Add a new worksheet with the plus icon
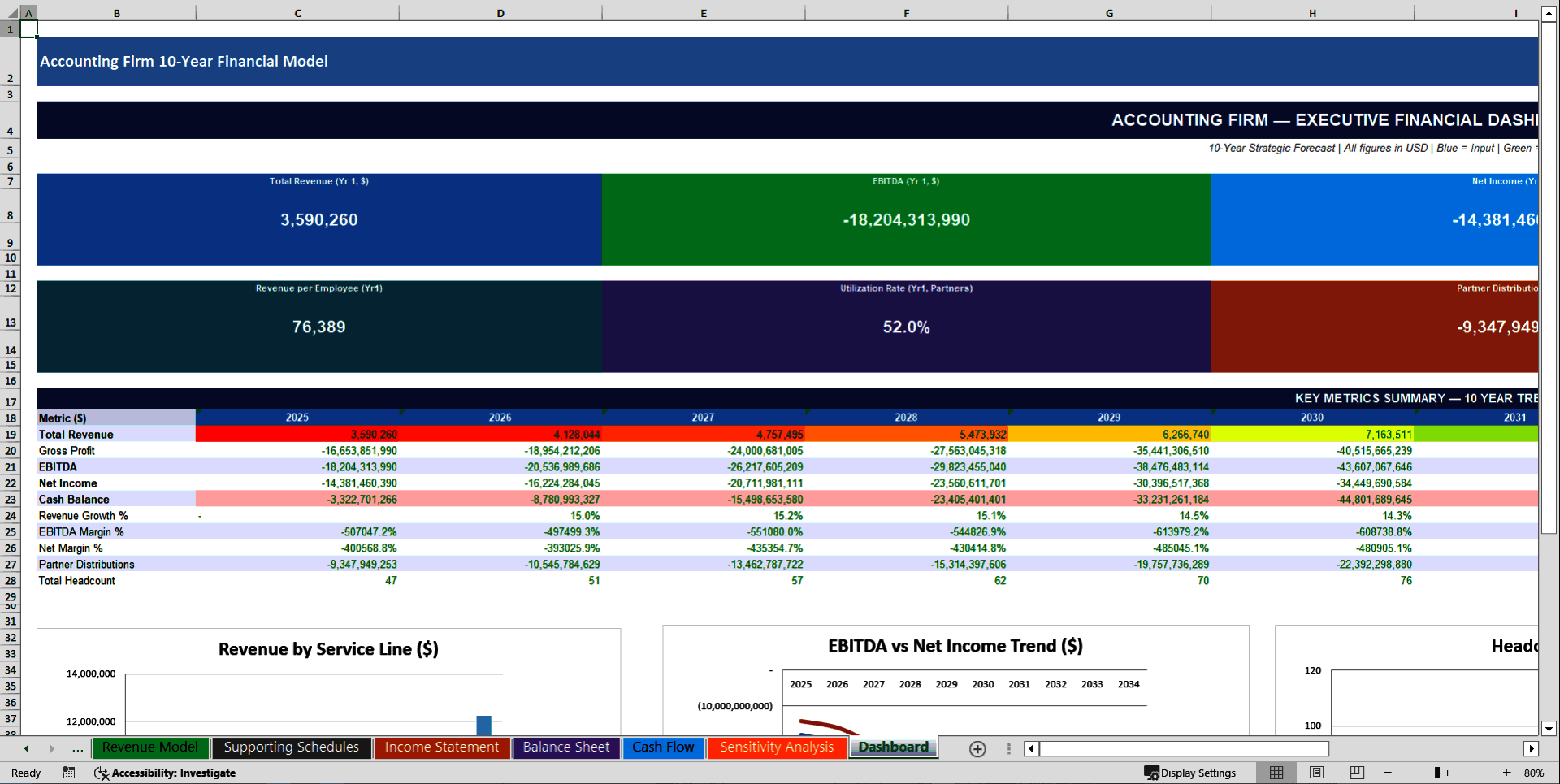This screenshot has height=784, width=1560. [x=977, y=749]
